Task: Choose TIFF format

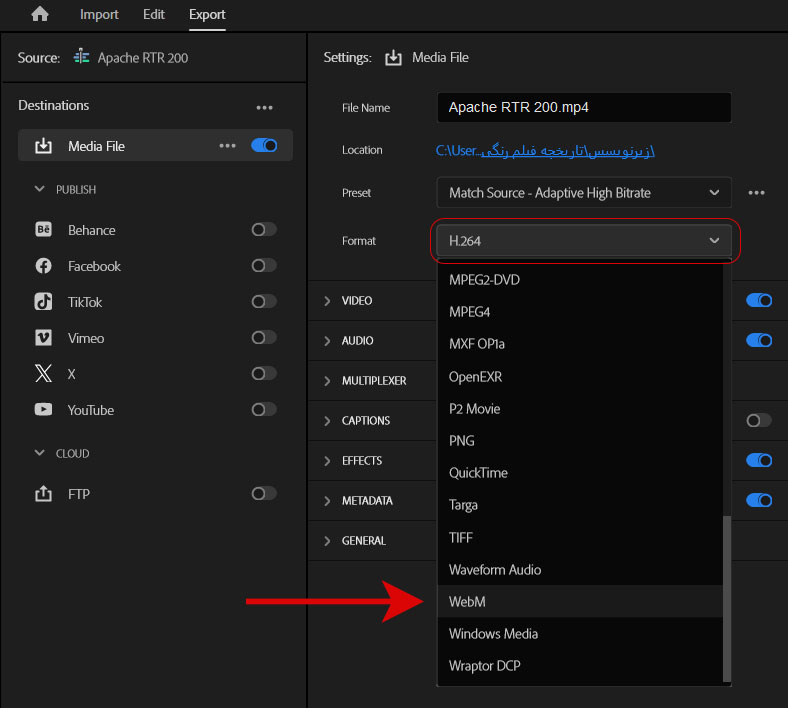Action: coord(580,537)
